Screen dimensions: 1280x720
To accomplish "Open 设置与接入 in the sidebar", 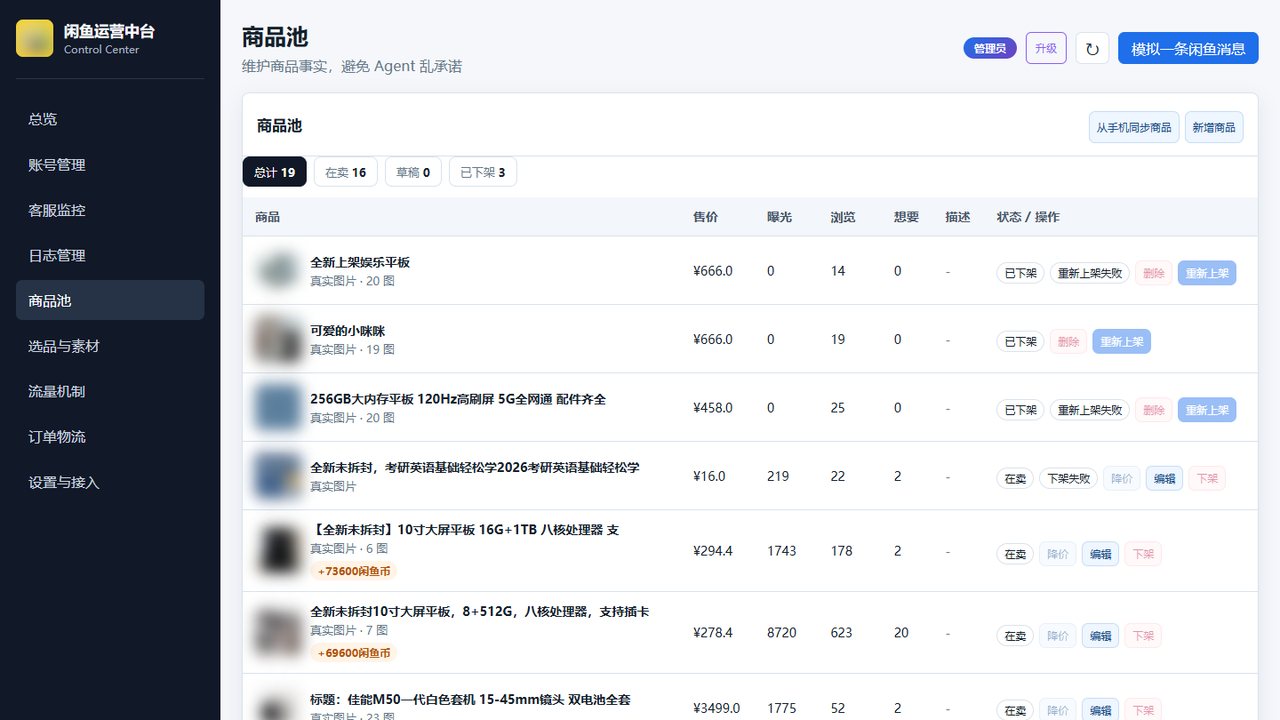I will (x=110, y=482).
